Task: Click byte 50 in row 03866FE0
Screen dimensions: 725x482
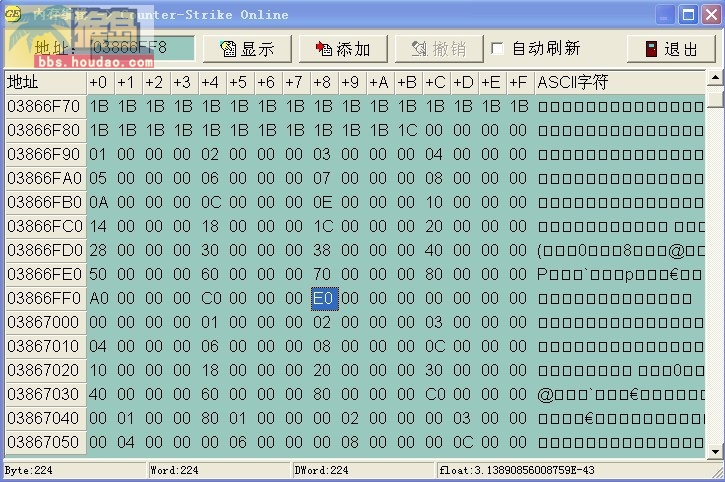Action: [98, 275]
